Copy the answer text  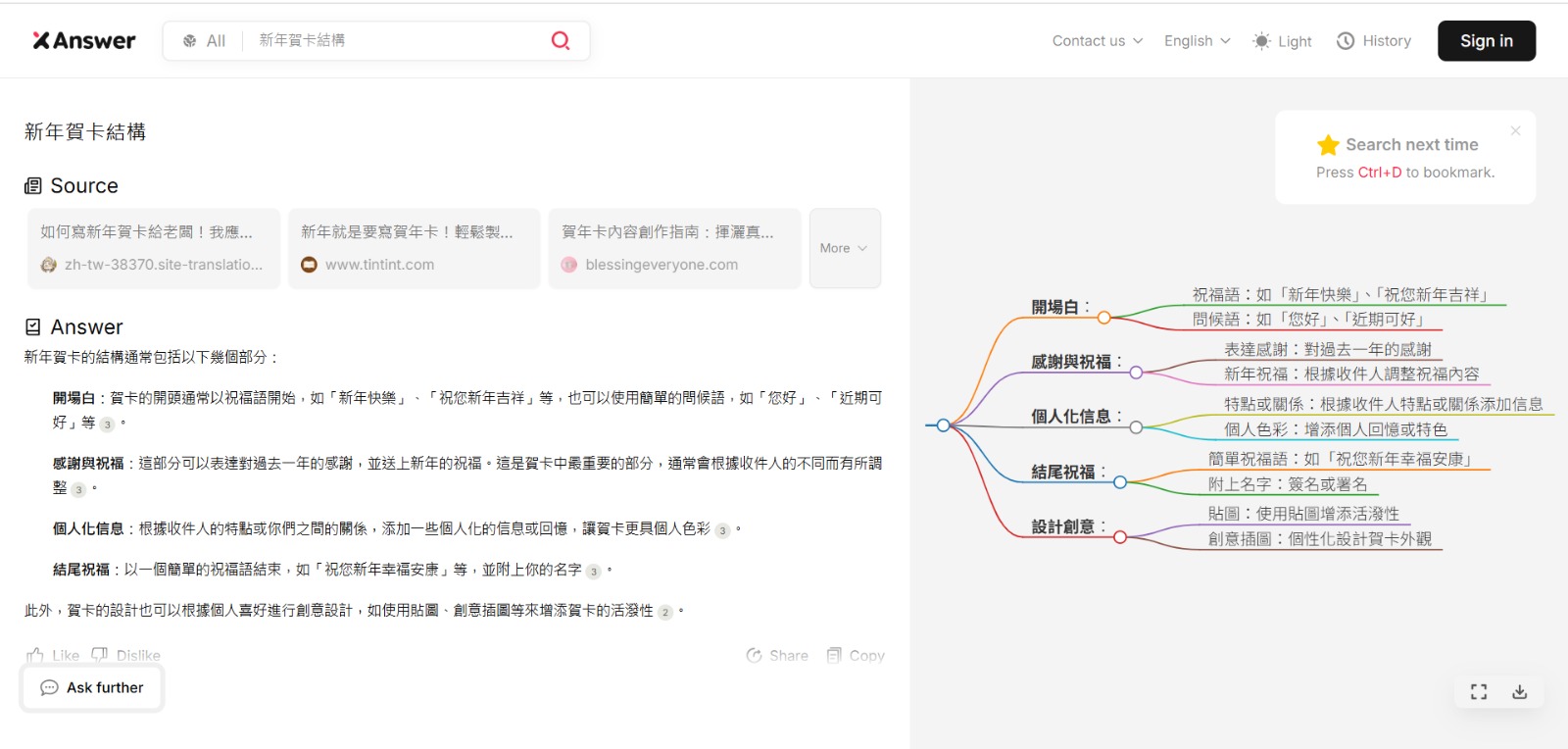(856, 655)
